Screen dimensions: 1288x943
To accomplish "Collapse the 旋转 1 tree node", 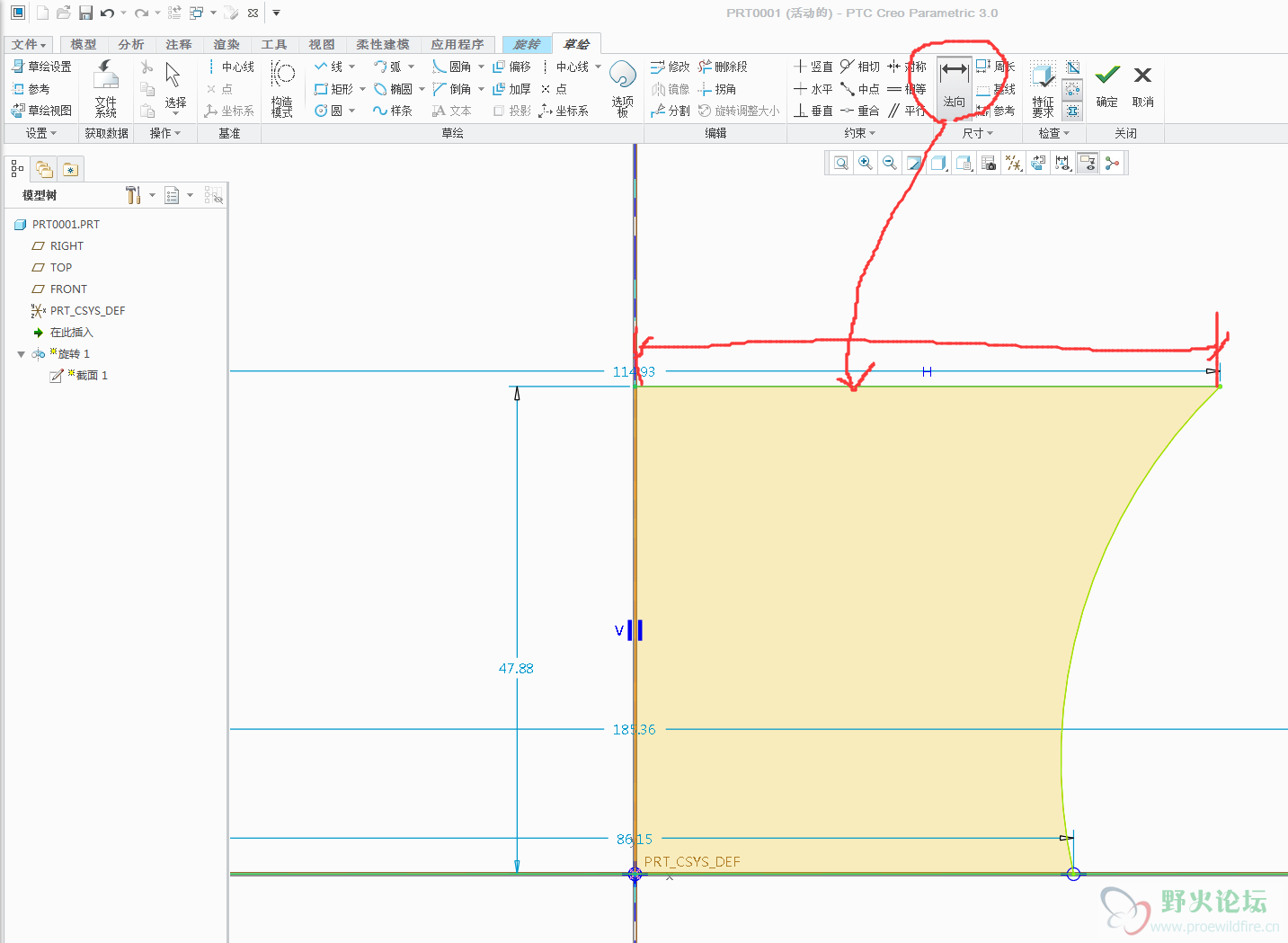I will pyautogui.click(x=21, y=354).
